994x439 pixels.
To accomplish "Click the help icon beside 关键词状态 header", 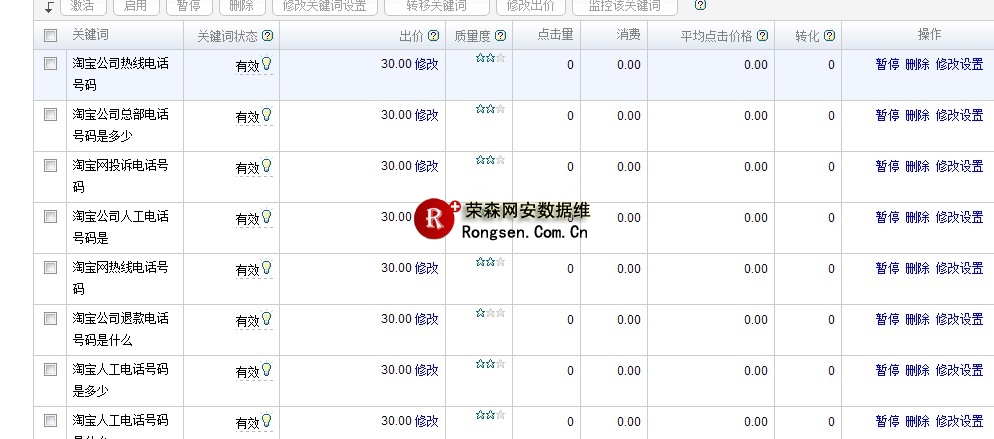I will [x=266, y=36].
